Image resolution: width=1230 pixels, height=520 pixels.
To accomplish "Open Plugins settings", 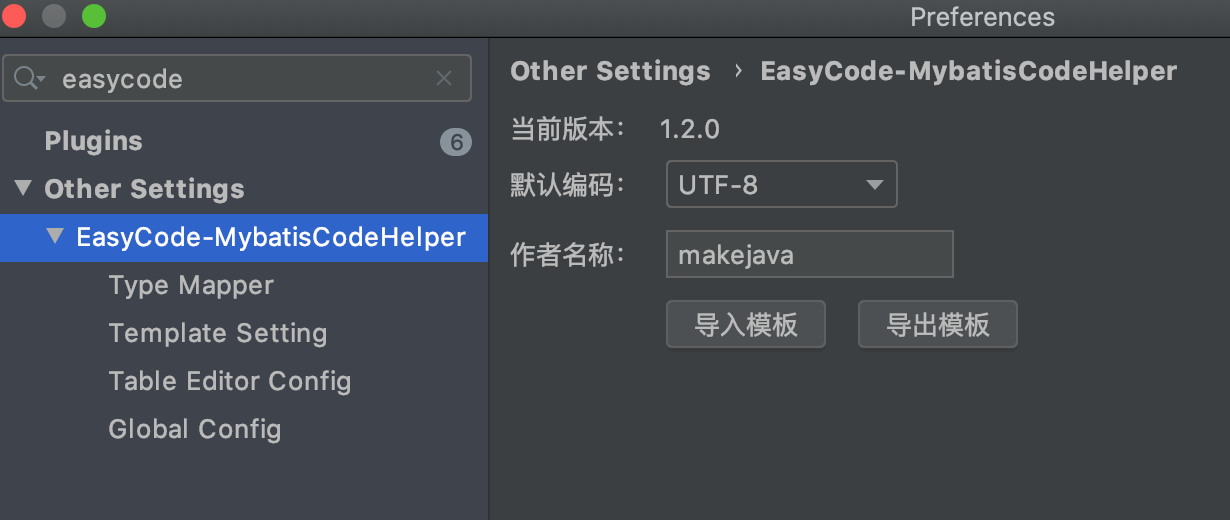I will (x=93, y=142).
